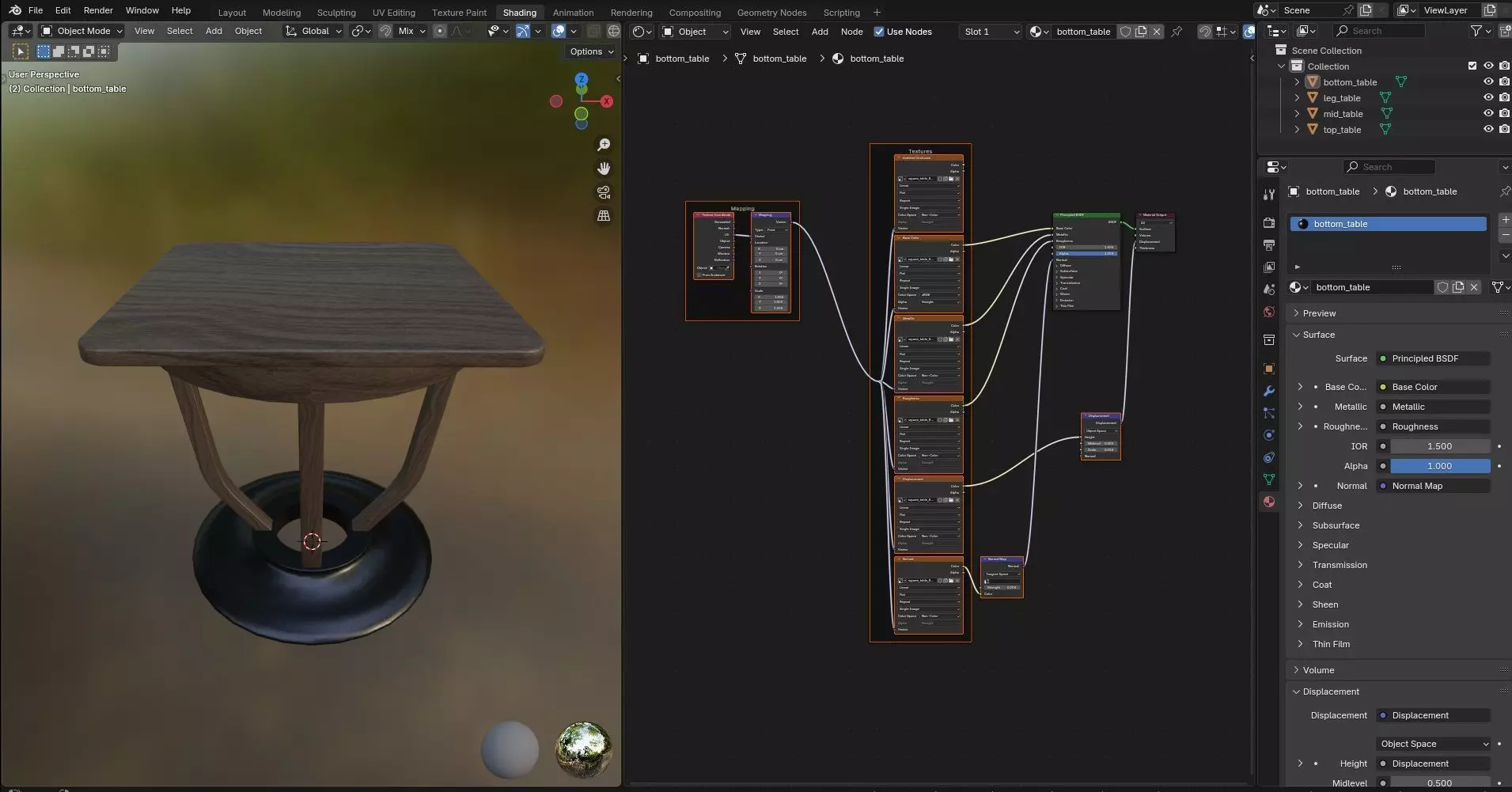Screen dimensions: 1512x792
Task: Switch perspective/orthographic grid icon in viewport
Action: point(604,215)
